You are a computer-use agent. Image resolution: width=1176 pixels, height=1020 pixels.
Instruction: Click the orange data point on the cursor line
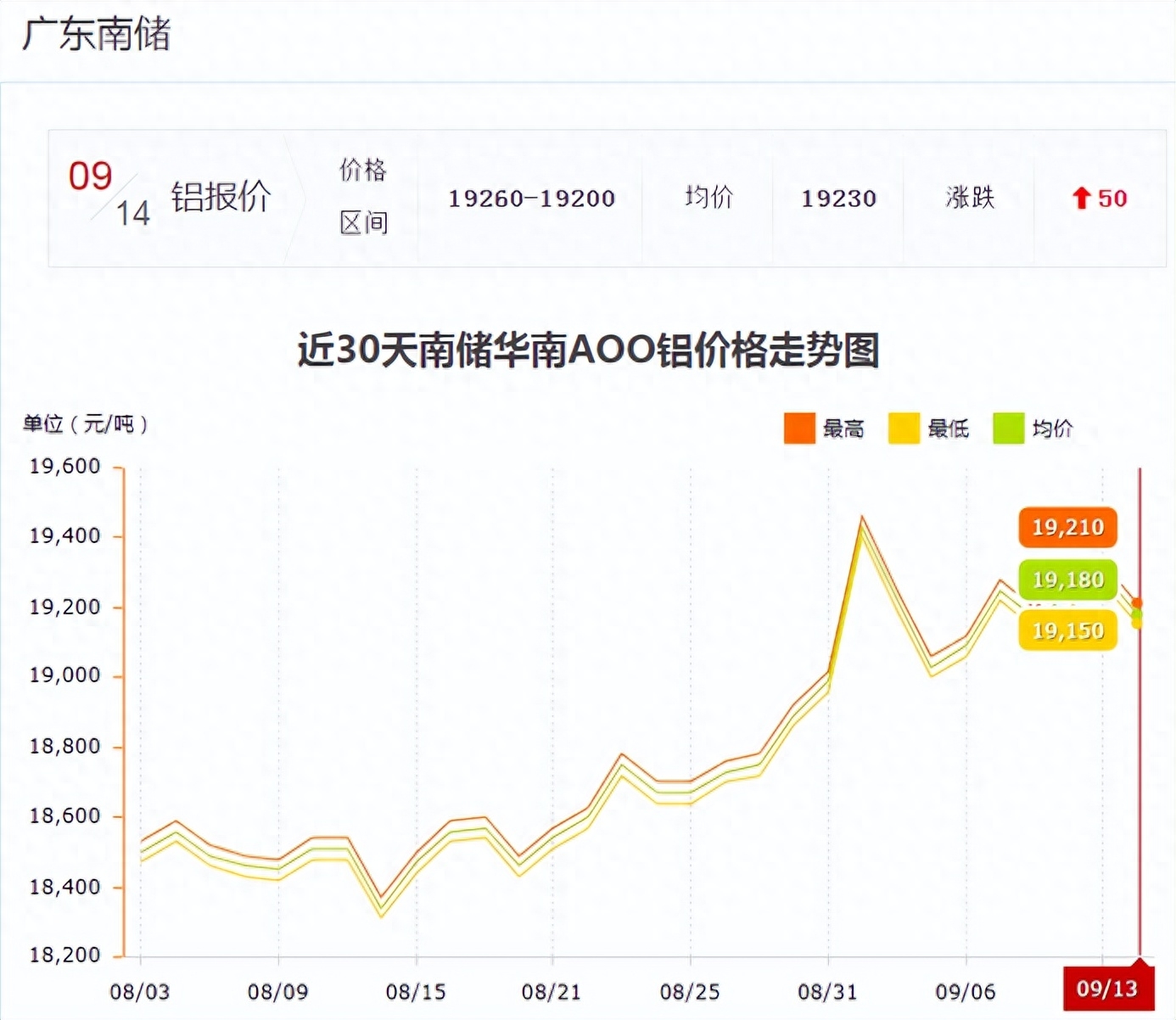coord(1137,603)
